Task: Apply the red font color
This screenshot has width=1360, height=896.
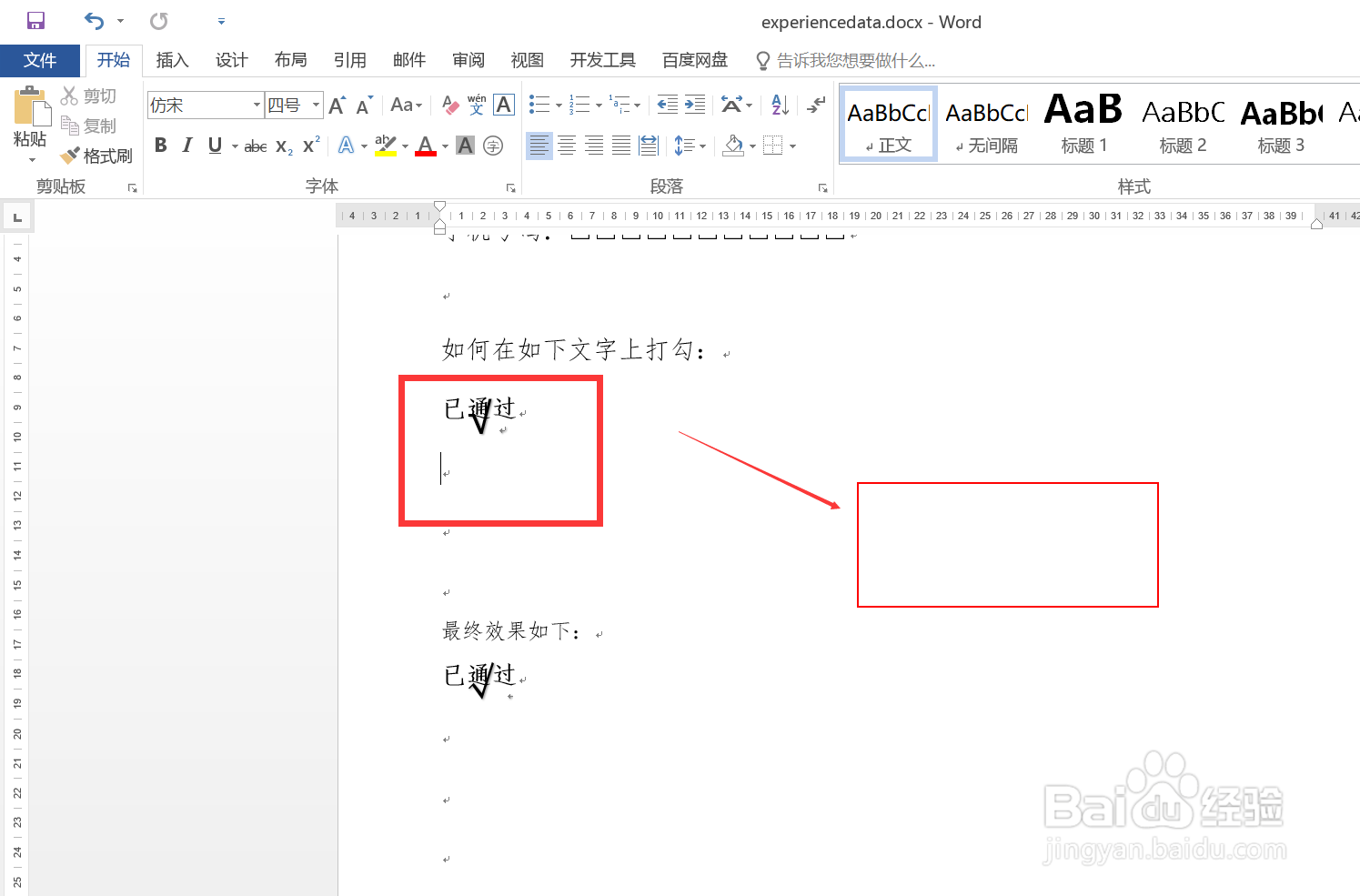Action: 426,146
